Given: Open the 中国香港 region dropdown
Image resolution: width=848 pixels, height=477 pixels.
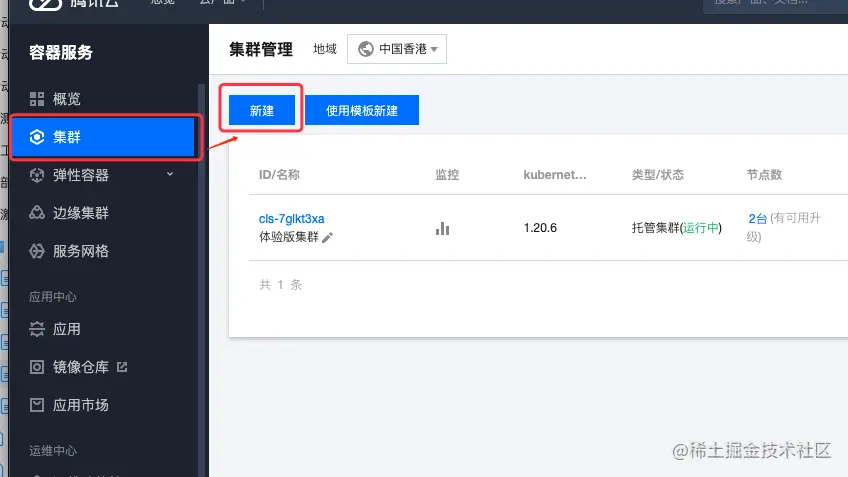Looking at the screenshot, I should (x=397, y=49).
